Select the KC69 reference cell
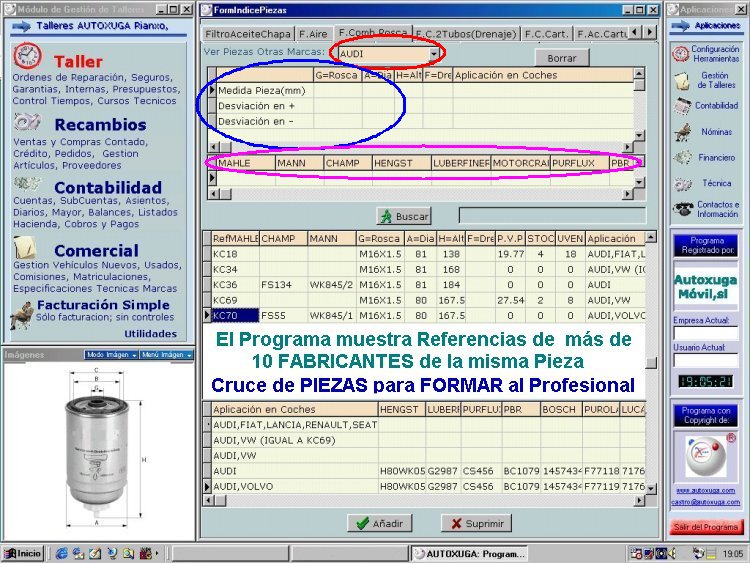The width and height of the screenshot is (750, 563). click(235, 300)
